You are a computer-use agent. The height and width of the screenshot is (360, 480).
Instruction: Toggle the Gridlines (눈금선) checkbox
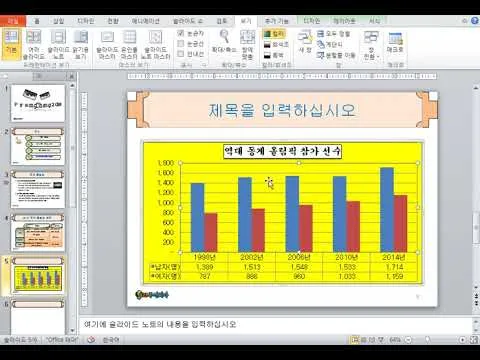coord(191,44)
